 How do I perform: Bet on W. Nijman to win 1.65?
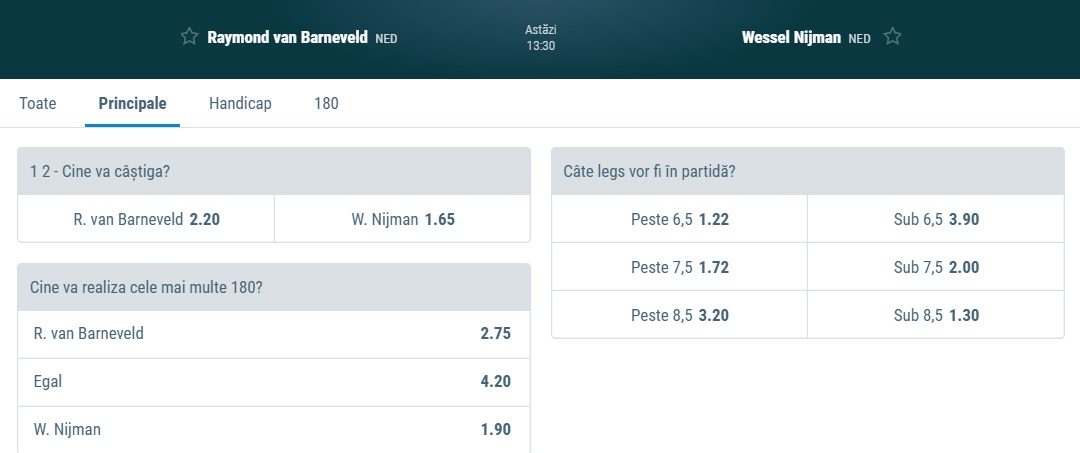point(402,219)
